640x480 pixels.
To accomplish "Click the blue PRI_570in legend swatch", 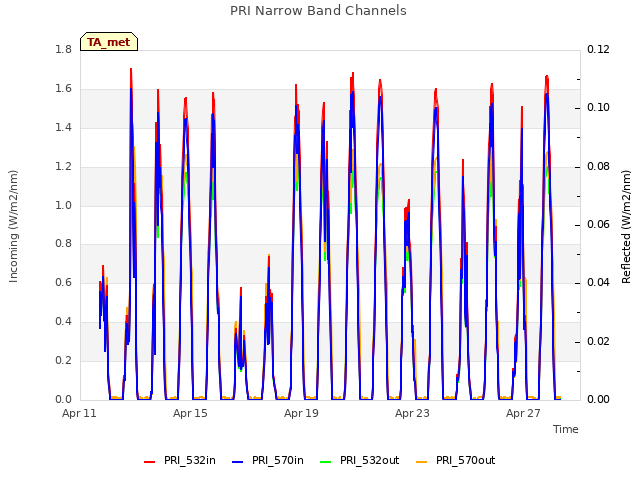I will pyautogui.click(x=238, y=462).
